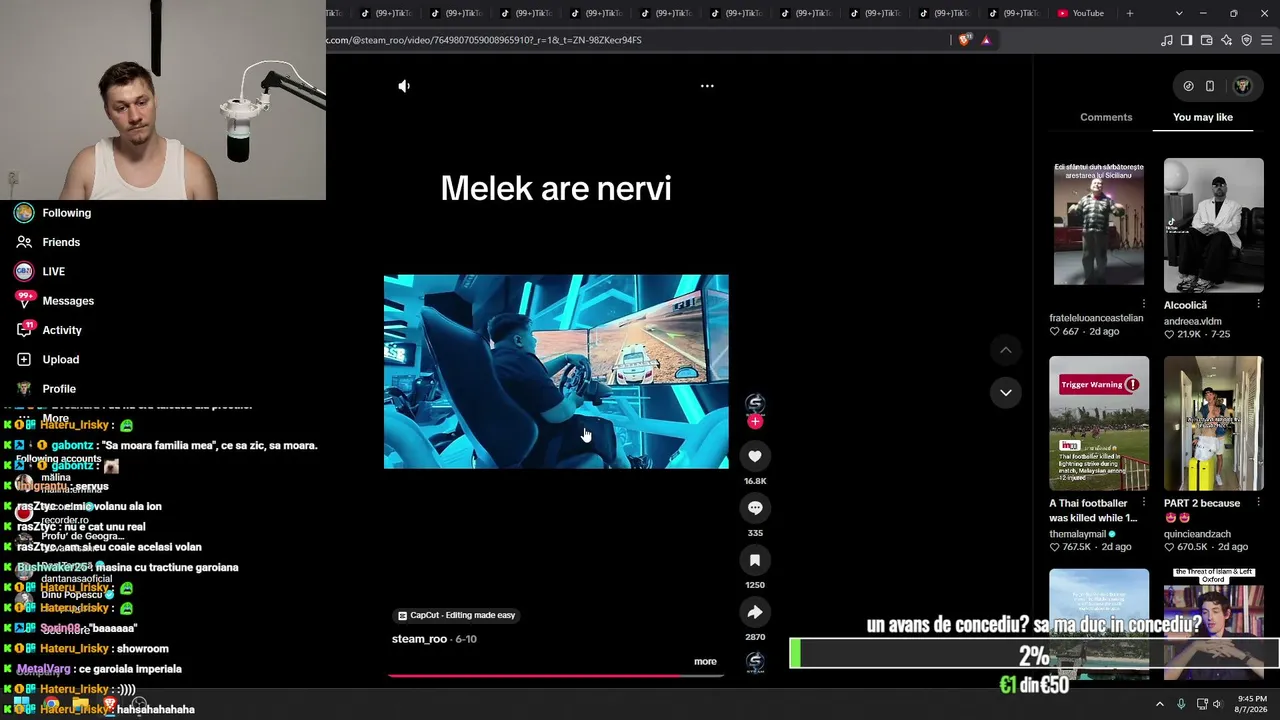Open the Brave Wallet icon
This screenshot has width=1280, height=720.
pos(1207,40)
